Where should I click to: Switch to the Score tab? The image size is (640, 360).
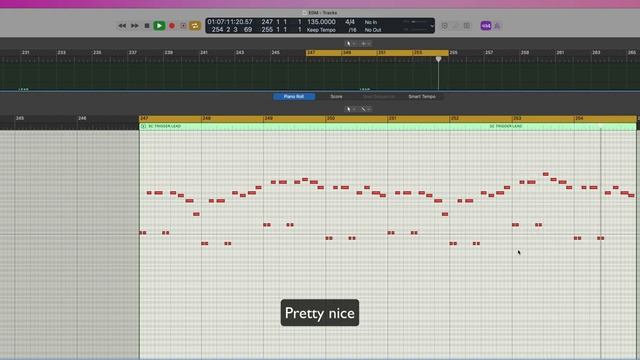pos(336,97)
